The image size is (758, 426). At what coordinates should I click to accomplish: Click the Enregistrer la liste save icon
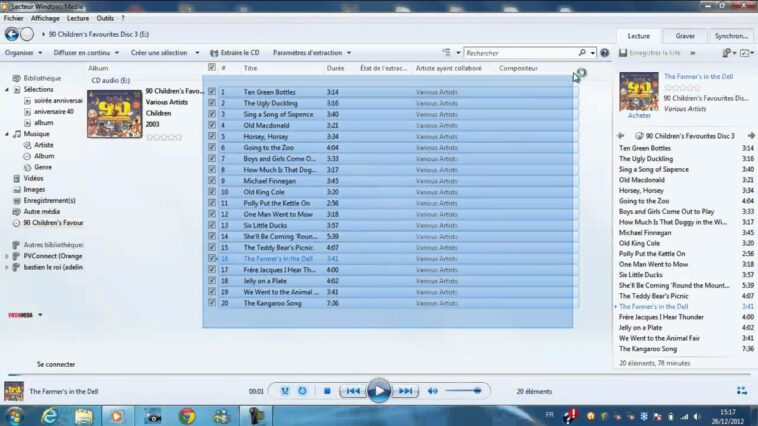point(623,53)
